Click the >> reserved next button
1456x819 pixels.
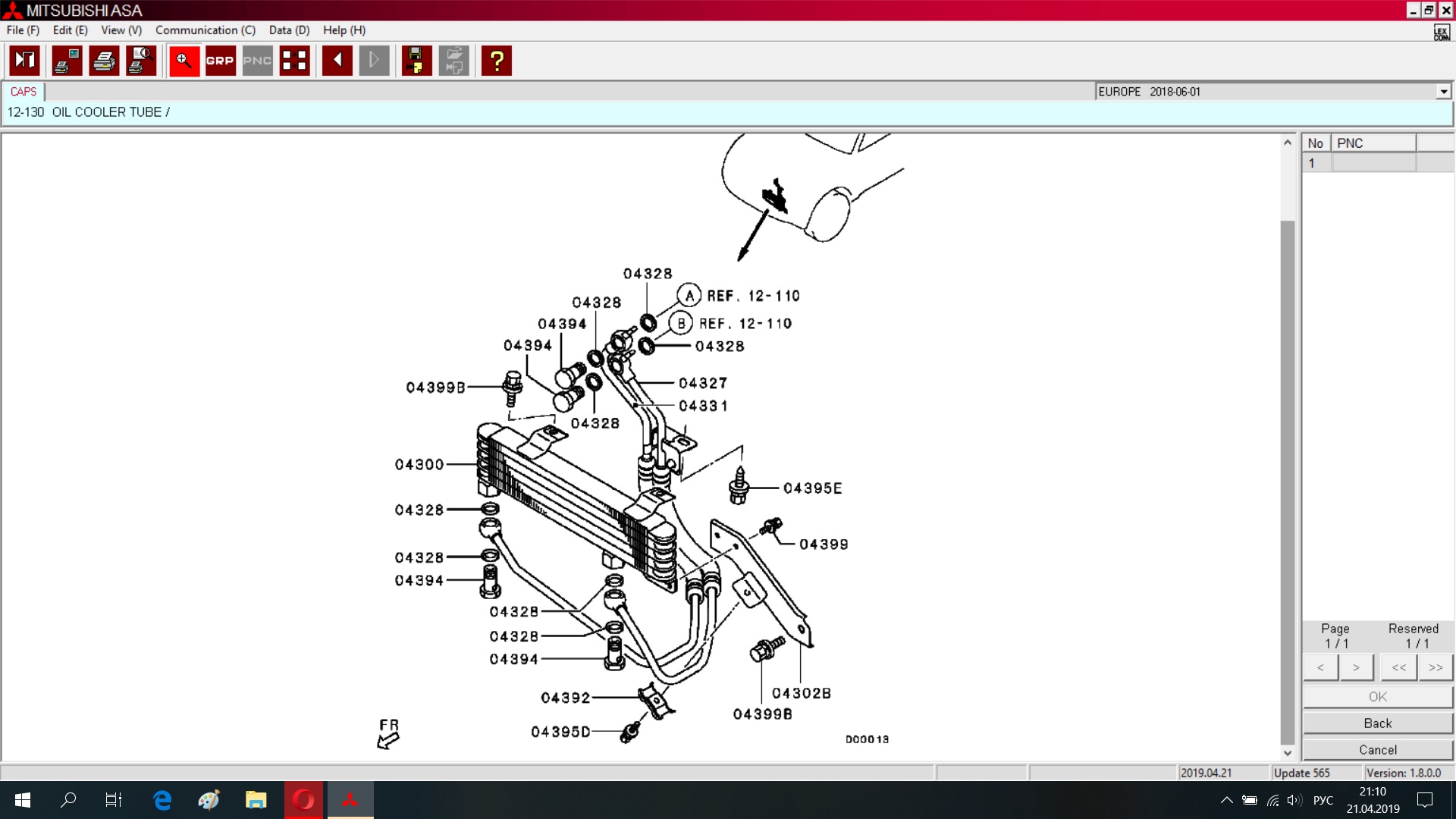tap(1436, 667)
